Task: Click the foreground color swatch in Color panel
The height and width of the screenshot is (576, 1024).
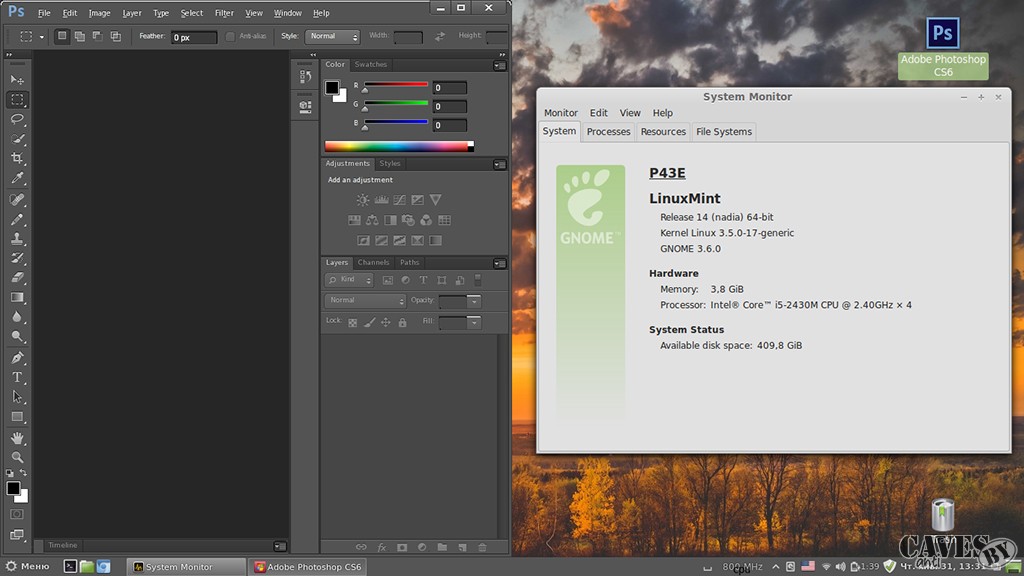Action: (x=332, y=88)
